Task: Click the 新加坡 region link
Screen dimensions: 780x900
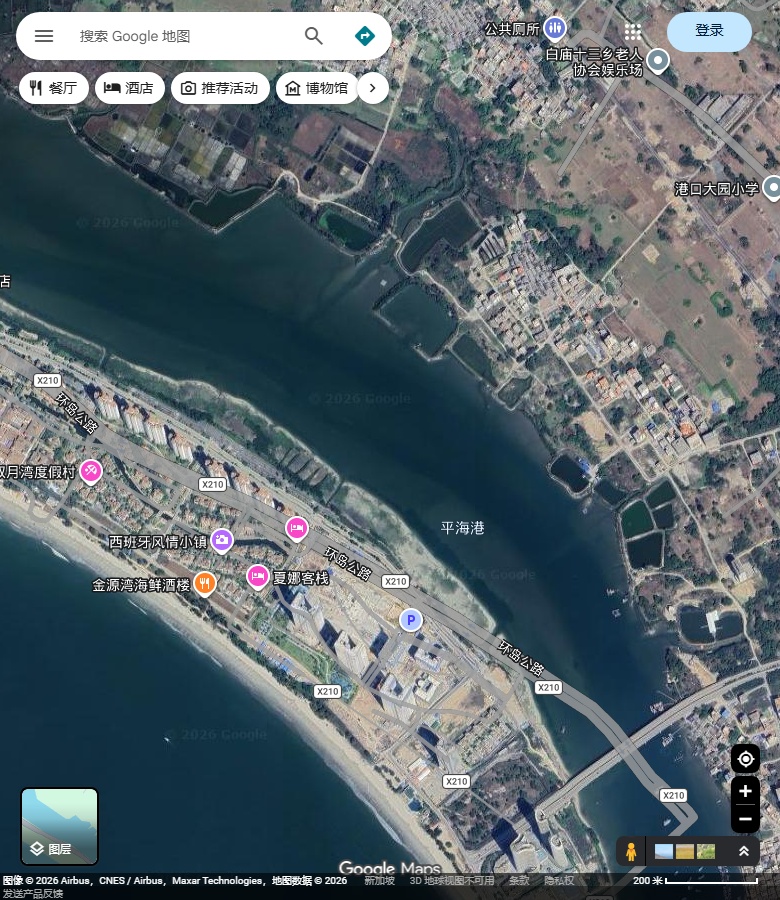Action: tap(379, 880)
